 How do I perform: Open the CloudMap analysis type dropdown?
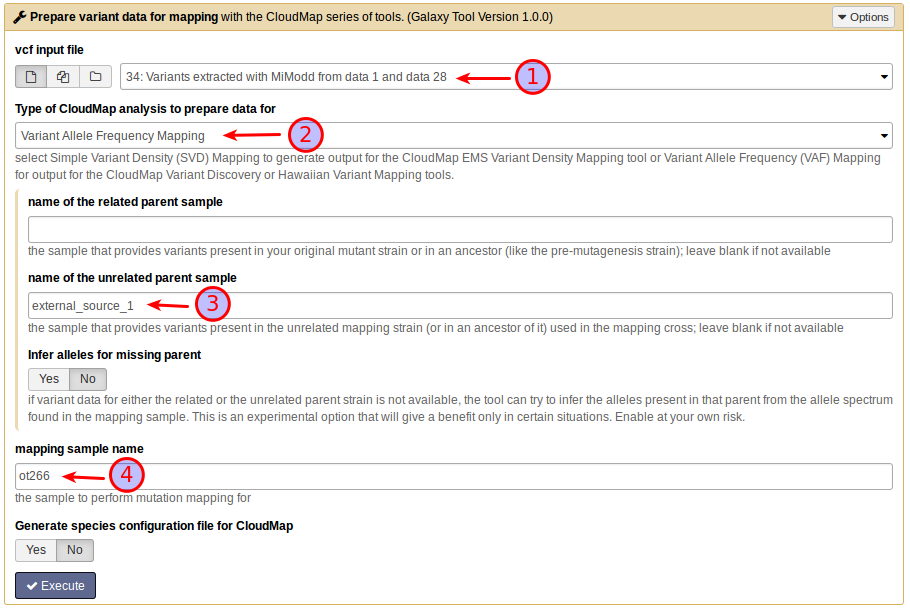(454, 136)
